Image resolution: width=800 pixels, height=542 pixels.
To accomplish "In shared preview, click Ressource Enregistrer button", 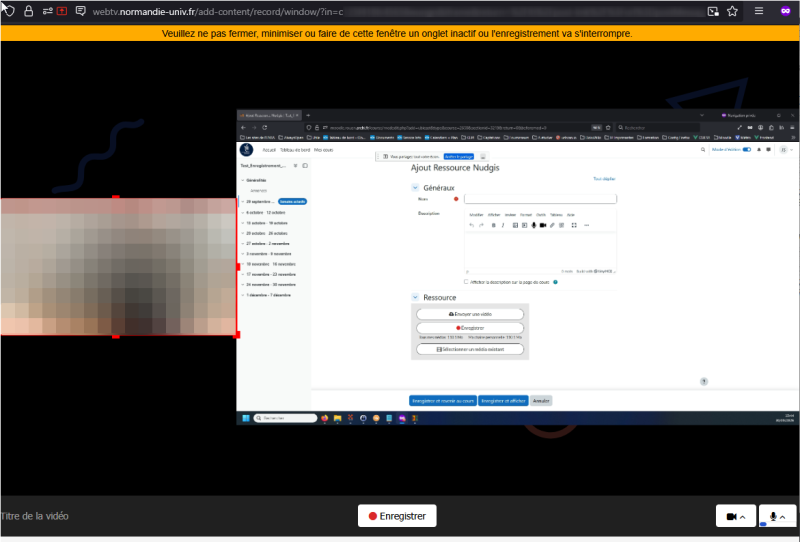I will [x=470, y=328].
